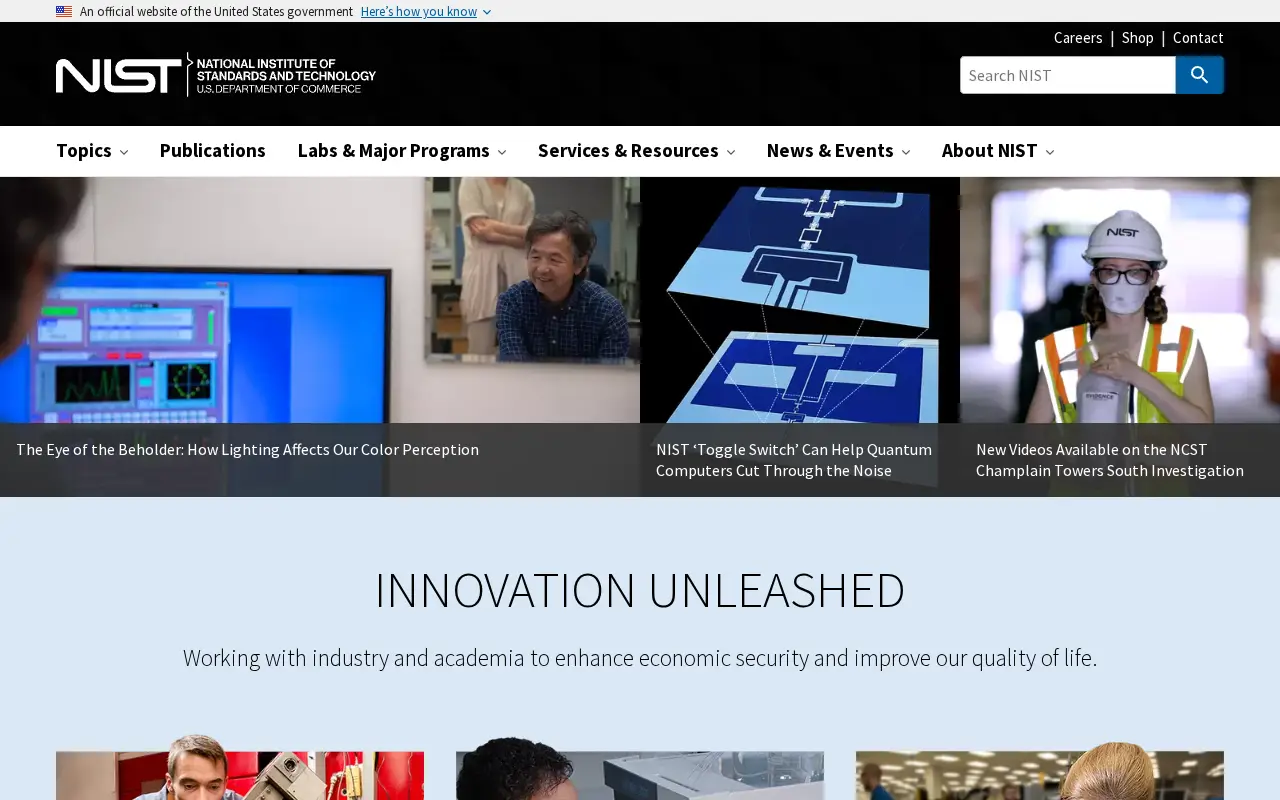Focus the Search NIST input field

pos(1068,75)
